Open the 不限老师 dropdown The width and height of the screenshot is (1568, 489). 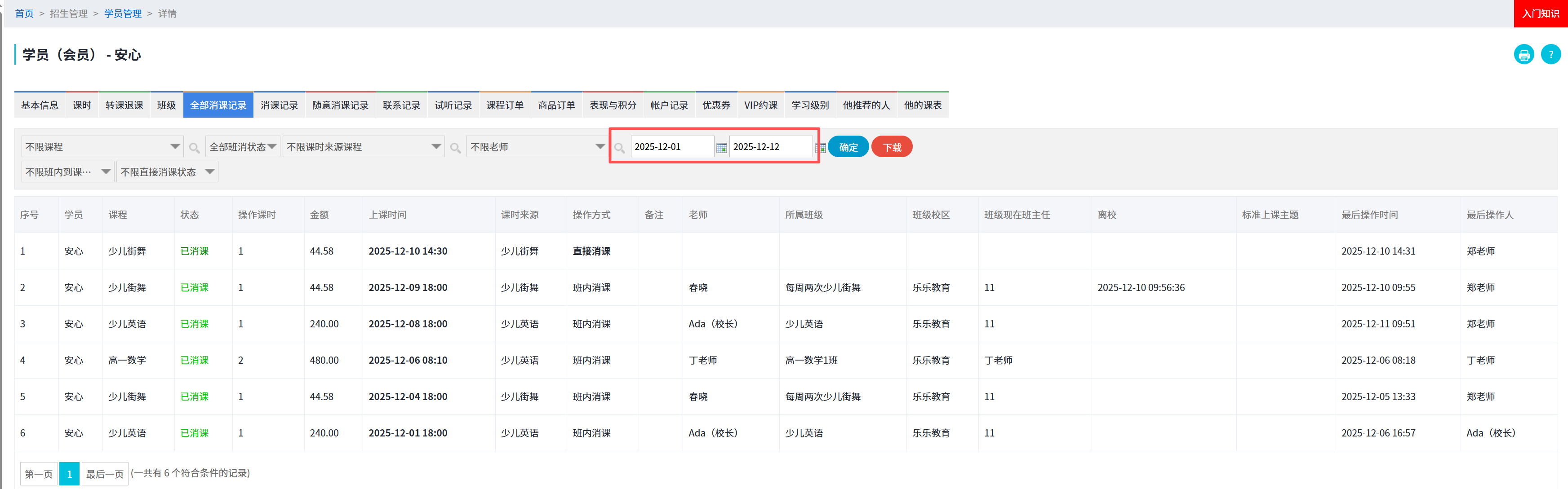pos(536,146)
